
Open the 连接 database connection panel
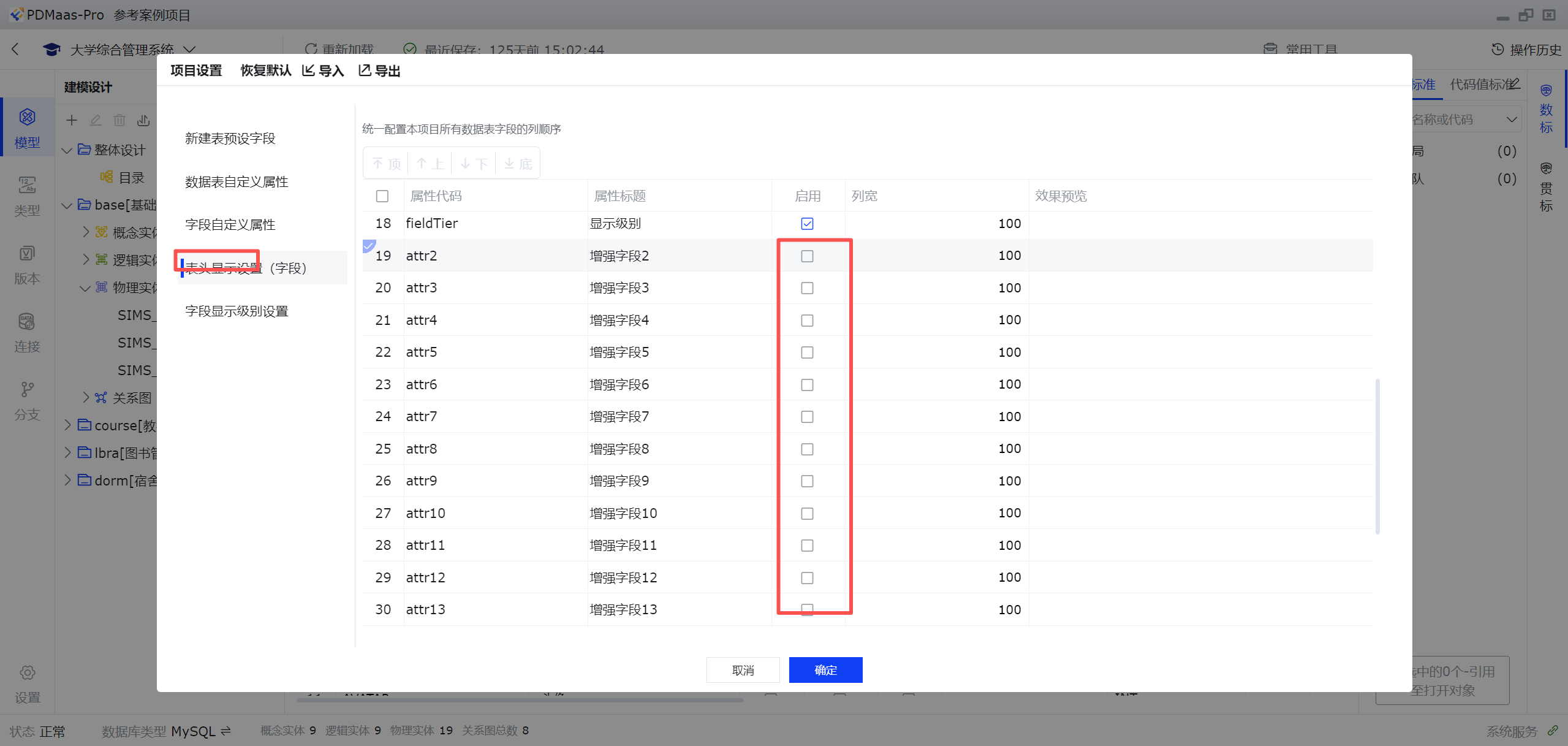(x=27, y=322)
